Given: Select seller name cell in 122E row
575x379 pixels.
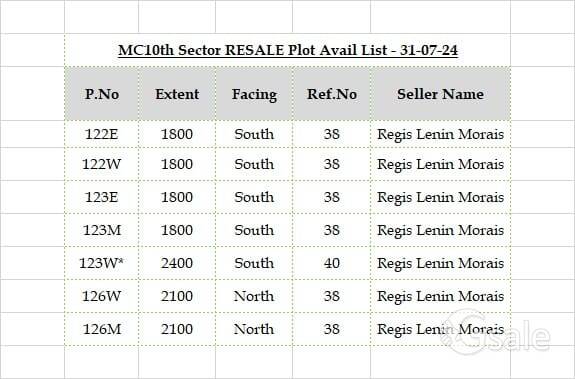Looking at the screenshot, I should point(440,134).
